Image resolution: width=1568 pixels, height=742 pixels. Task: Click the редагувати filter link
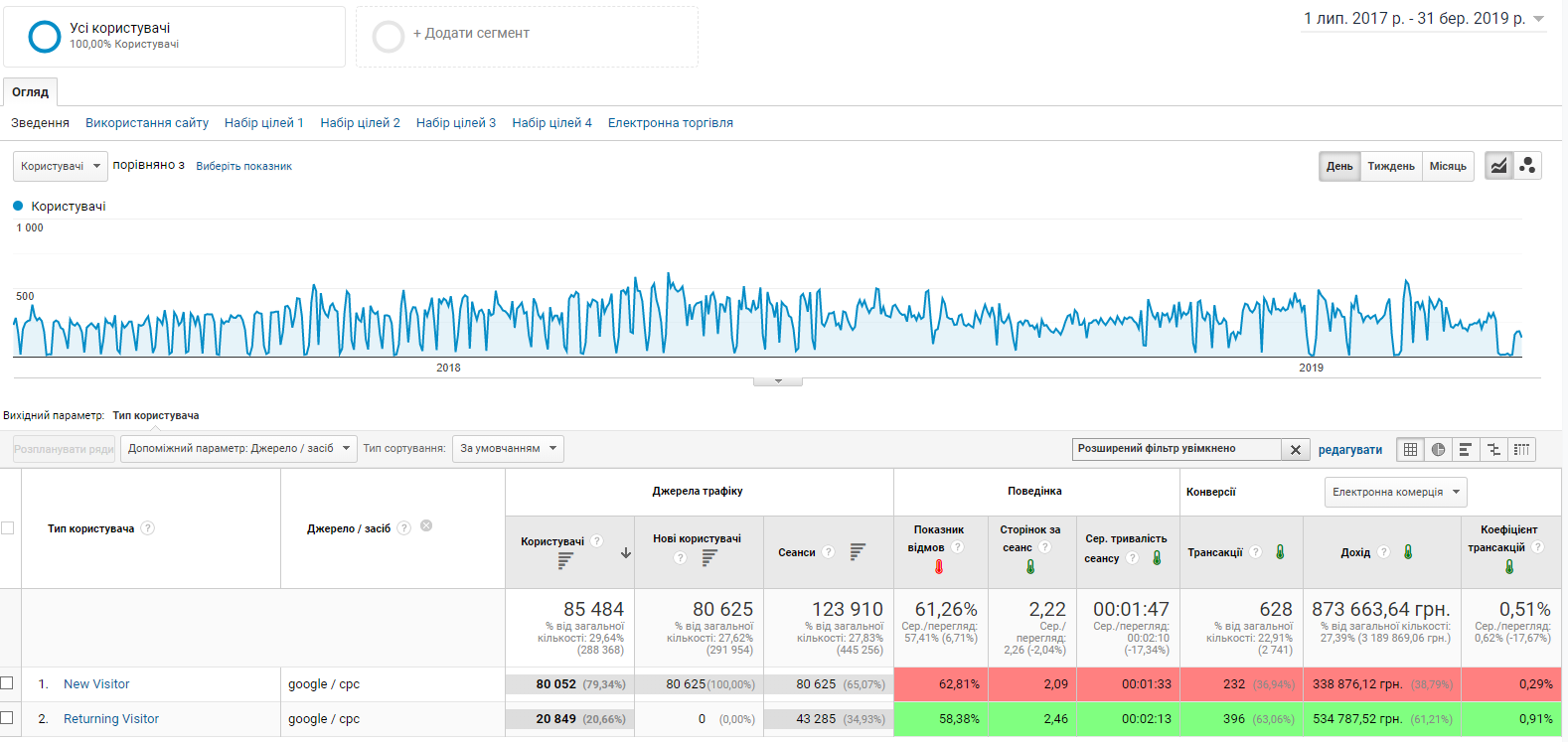[x=1349, y=450]
